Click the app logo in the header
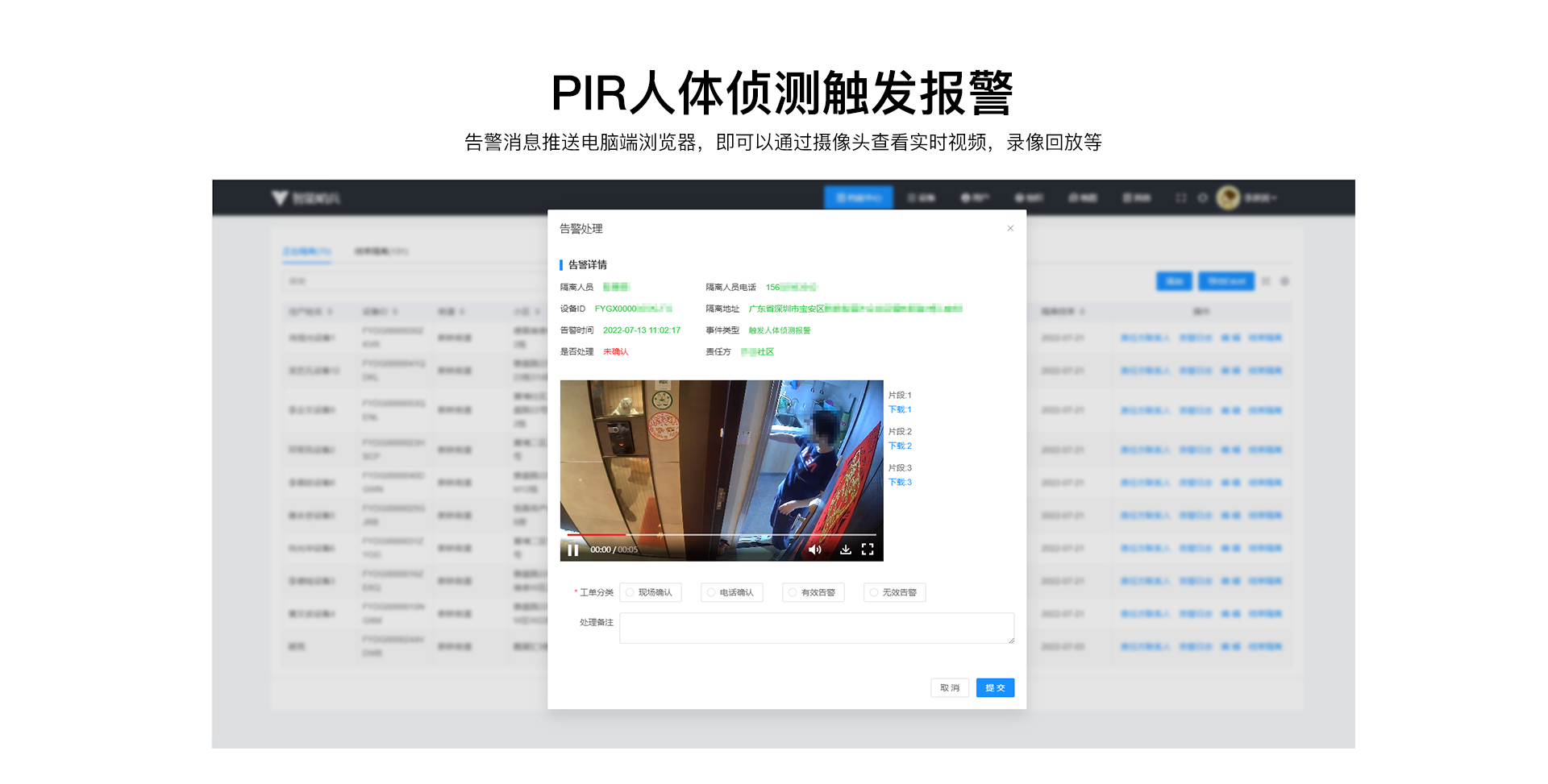Viewport: 1548px width, 784px height. (306, 197)
